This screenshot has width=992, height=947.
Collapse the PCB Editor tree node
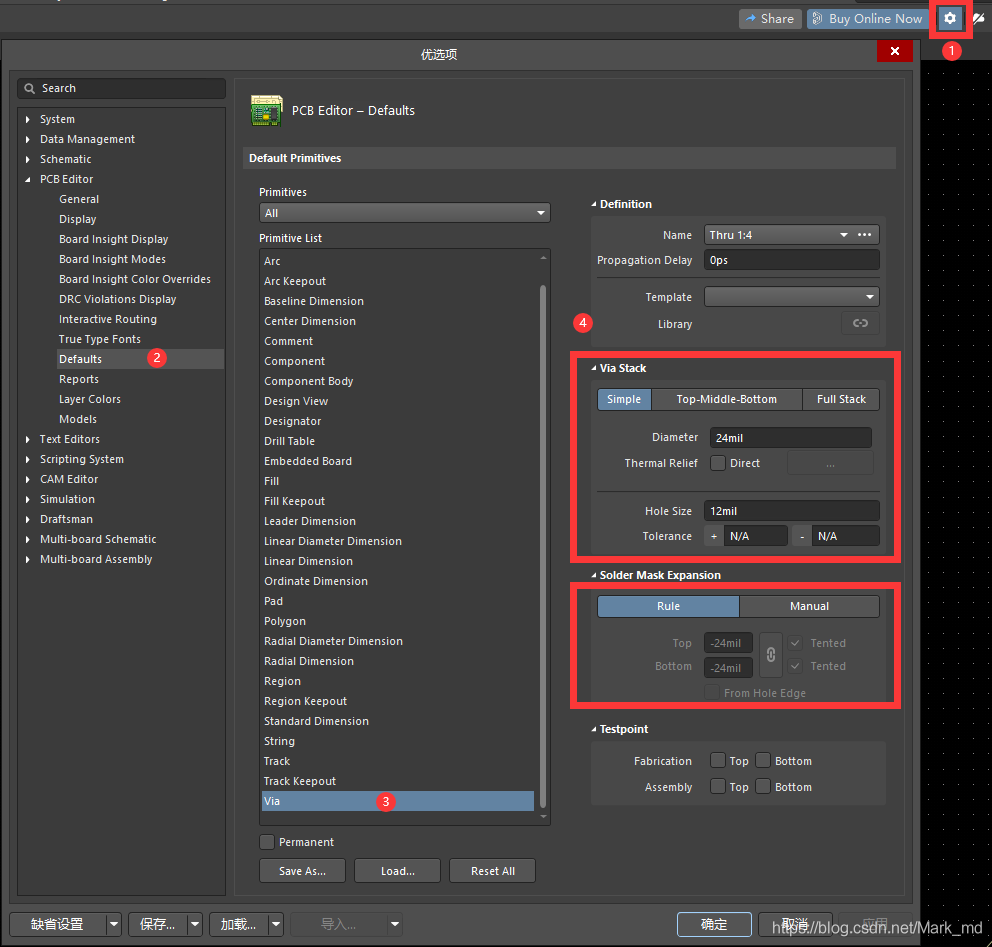tap(28, 180)
